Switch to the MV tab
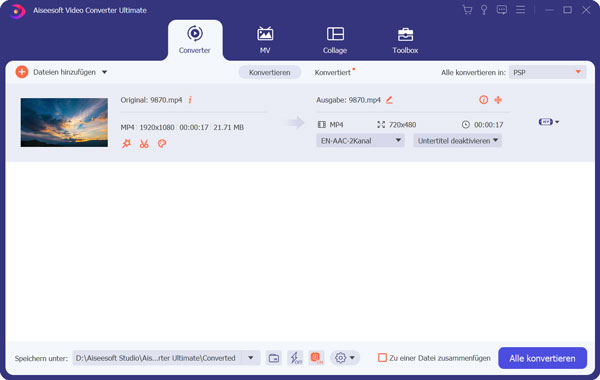This screenshot has width=600, height=380. click(265, 40)
